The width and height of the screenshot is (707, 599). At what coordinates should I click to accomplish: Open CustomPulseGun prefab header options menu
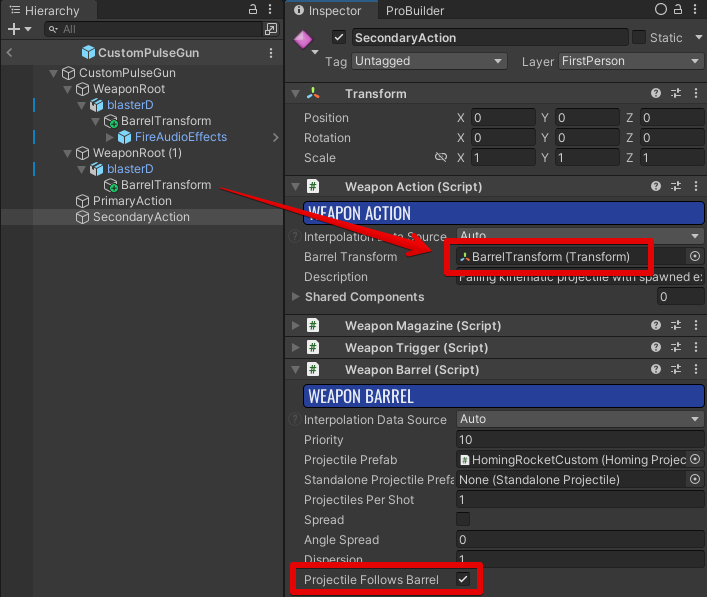click(271, 53)
